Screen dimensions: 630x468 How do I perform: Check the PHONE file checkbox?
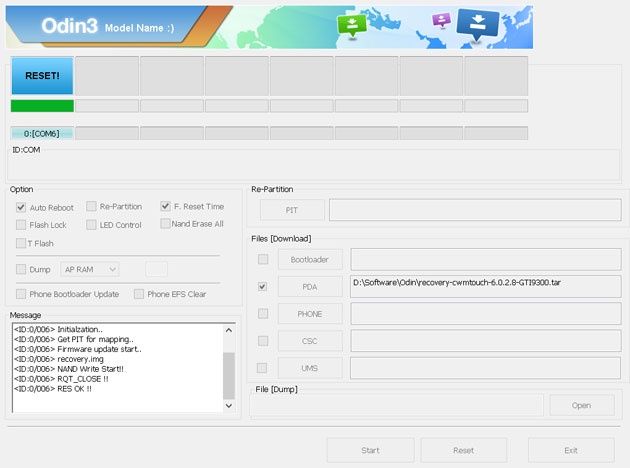click(263, 313)
